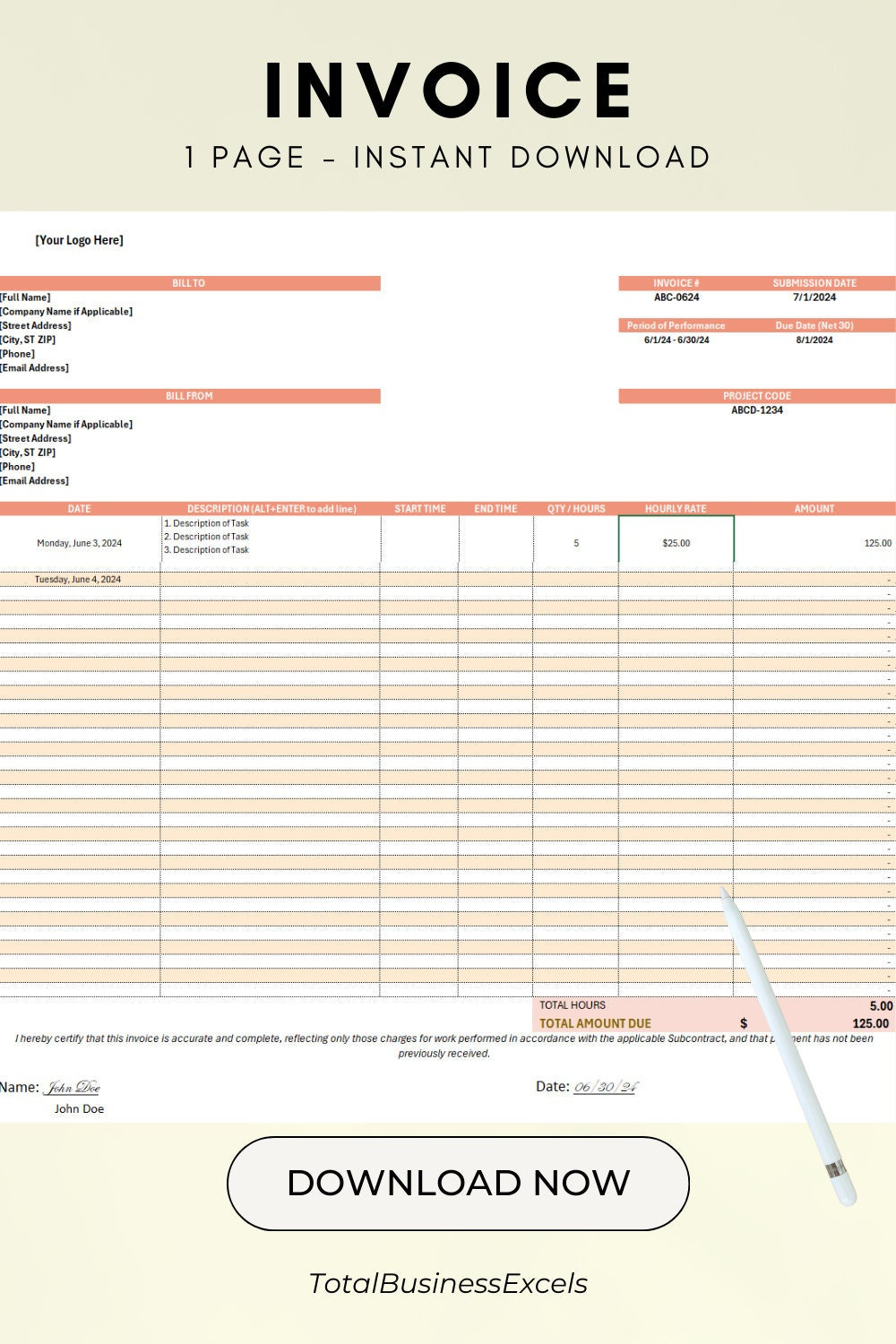Select the [Your Logo Here] placeholder

pos(79,240)
